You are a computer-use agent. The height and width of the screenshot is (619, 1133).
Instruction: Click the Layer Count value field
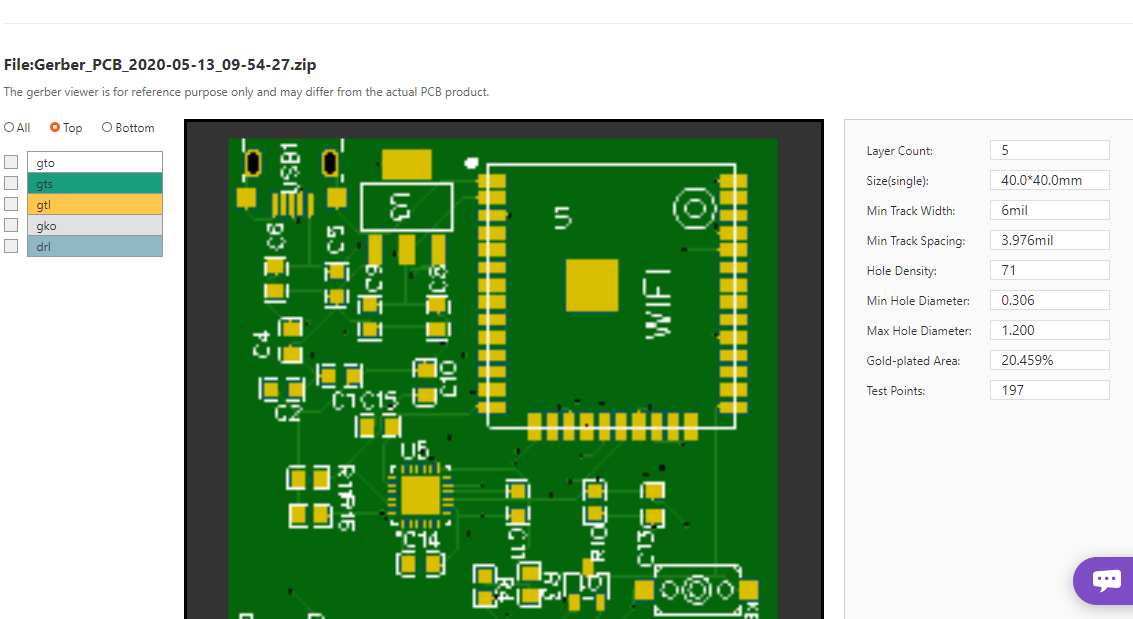[1049, 149]
